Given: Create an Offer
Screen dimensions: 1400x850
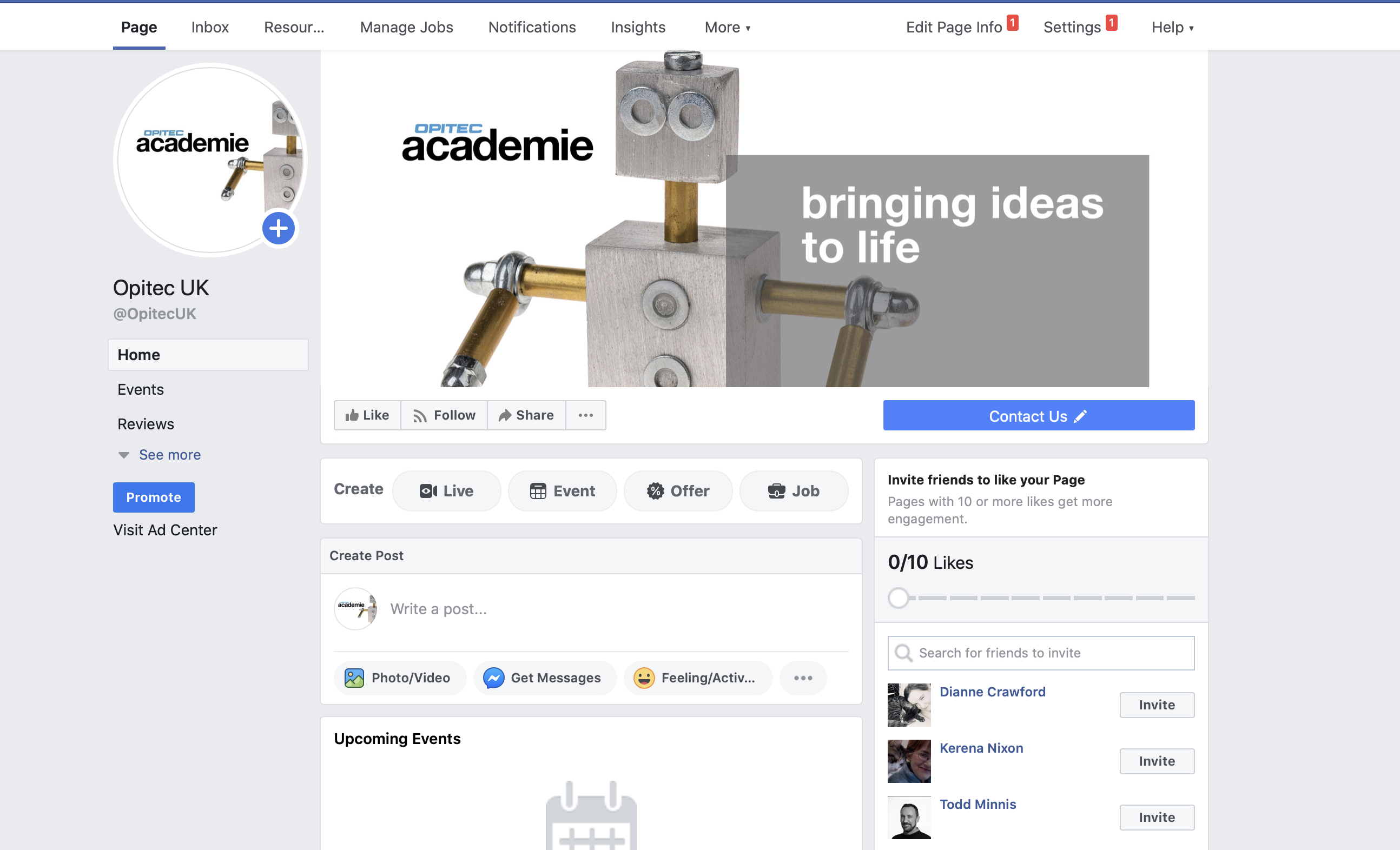Looking at the screenshot, I should pos(678,490).
